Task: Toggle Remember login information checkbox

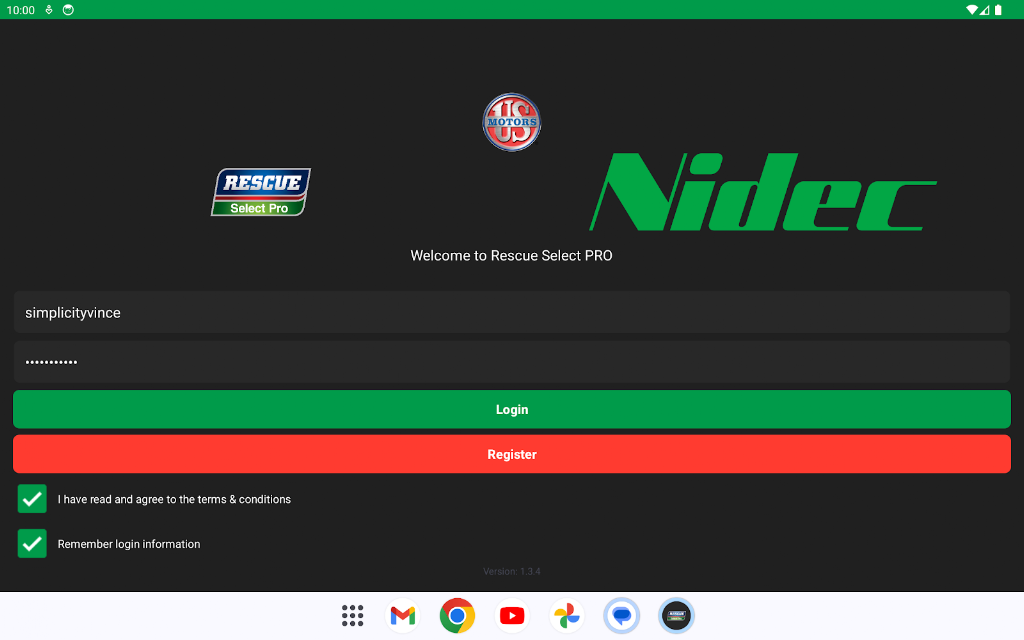Action: coord(32,543)
